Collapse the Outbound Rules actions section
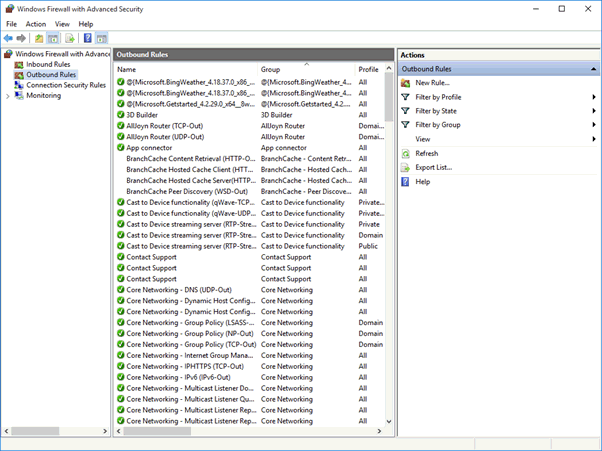Screen dimensions: 602x451 pos(594,69)
